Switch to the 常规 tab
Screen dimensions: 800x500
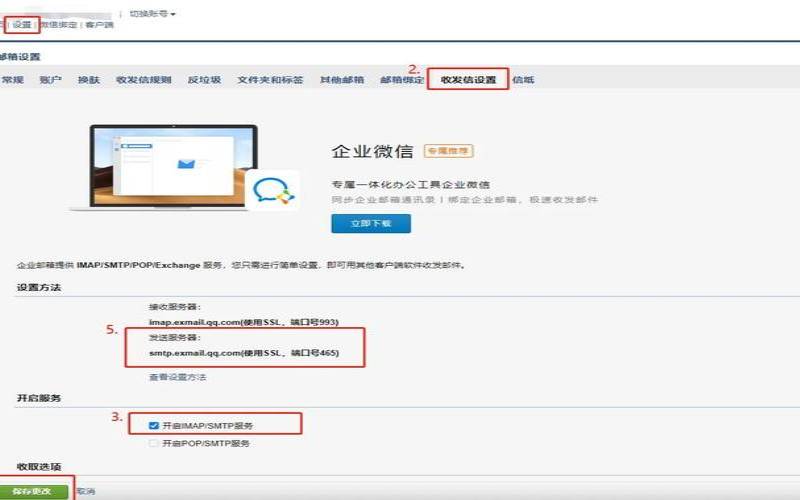tap(12, 80)
